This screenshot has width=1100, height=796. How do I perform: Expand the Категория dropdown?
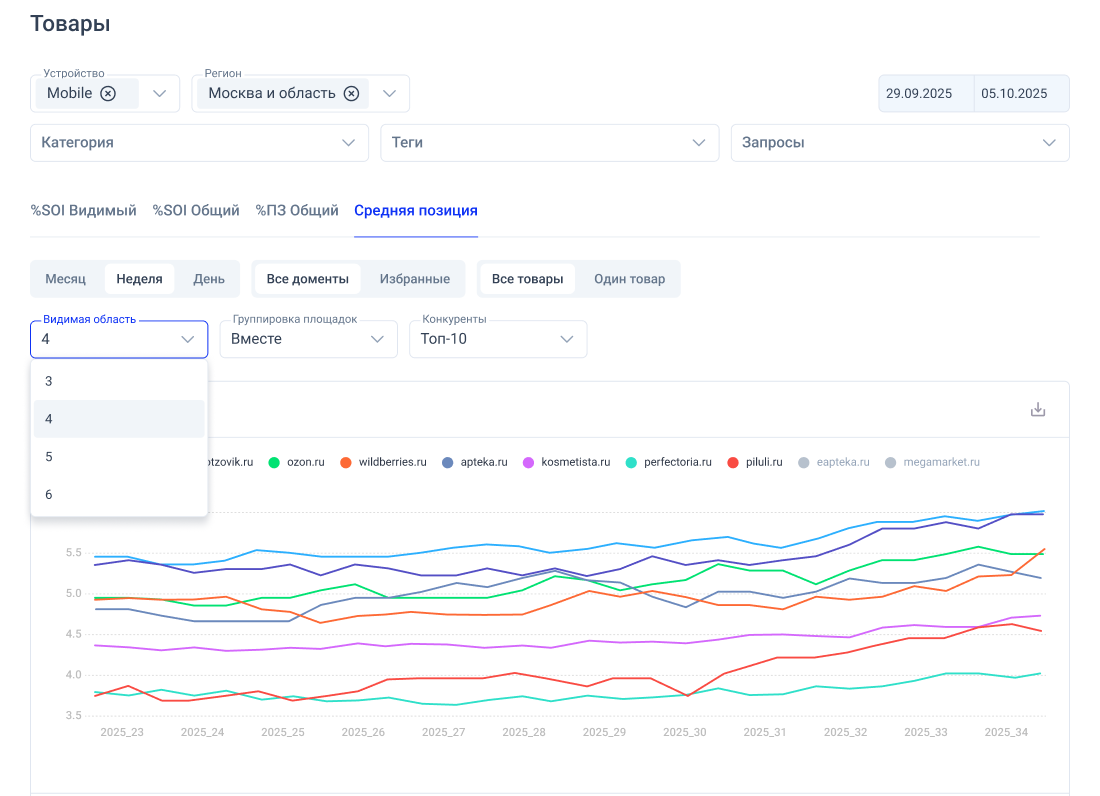199,143
